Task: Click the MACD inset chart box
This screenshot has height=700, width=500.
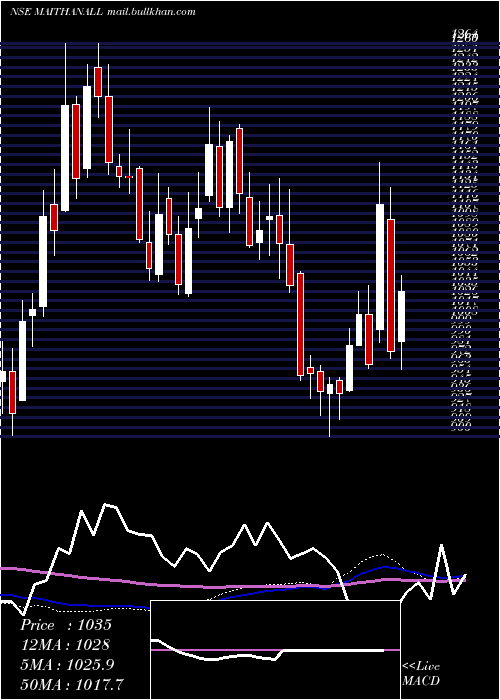Action: pyautogui.click(x=275, y=650)
